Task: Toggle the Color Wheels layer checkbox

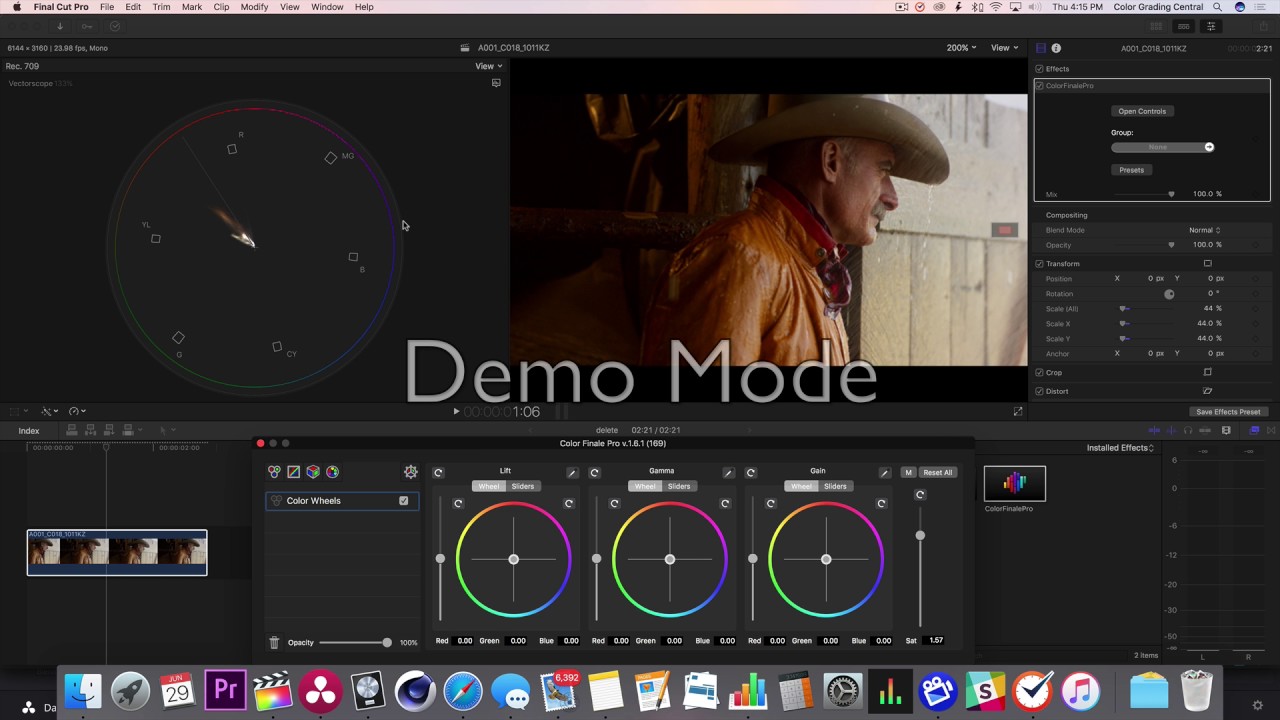Action: point(404,501)
